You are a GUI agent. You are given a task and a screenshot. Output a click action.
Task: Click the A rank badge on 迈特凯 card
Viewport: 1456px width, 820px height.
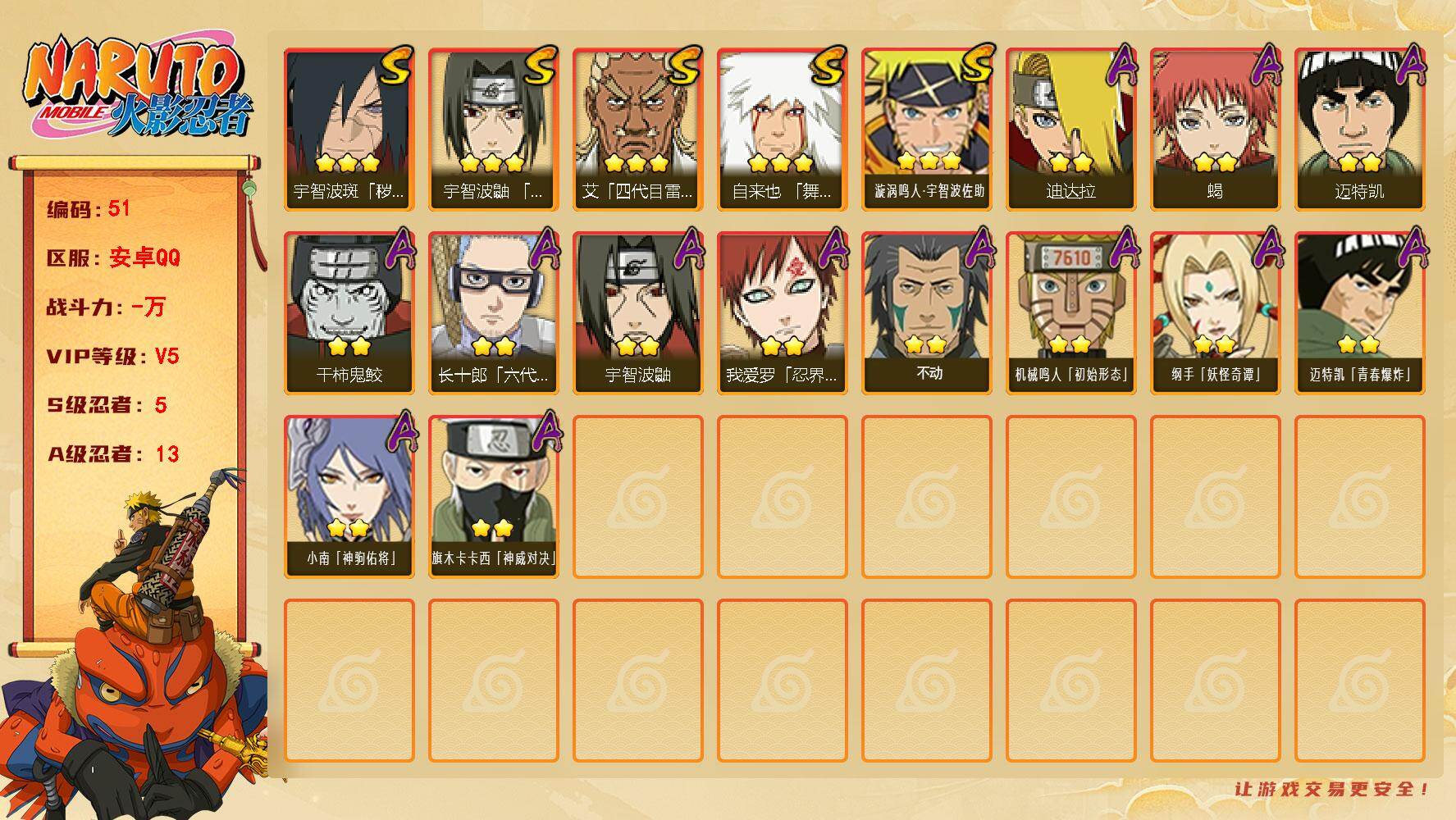tap(1410, 64)
